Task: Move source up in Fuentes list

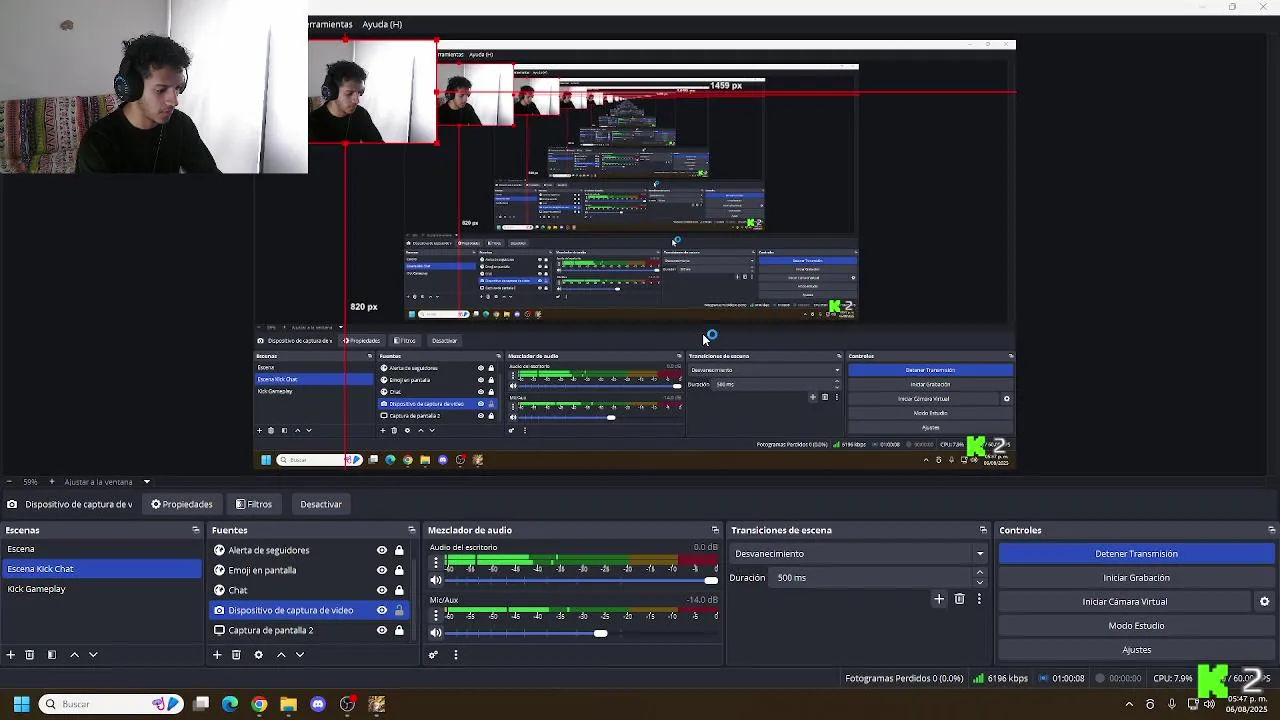Action: click(281, 655)
